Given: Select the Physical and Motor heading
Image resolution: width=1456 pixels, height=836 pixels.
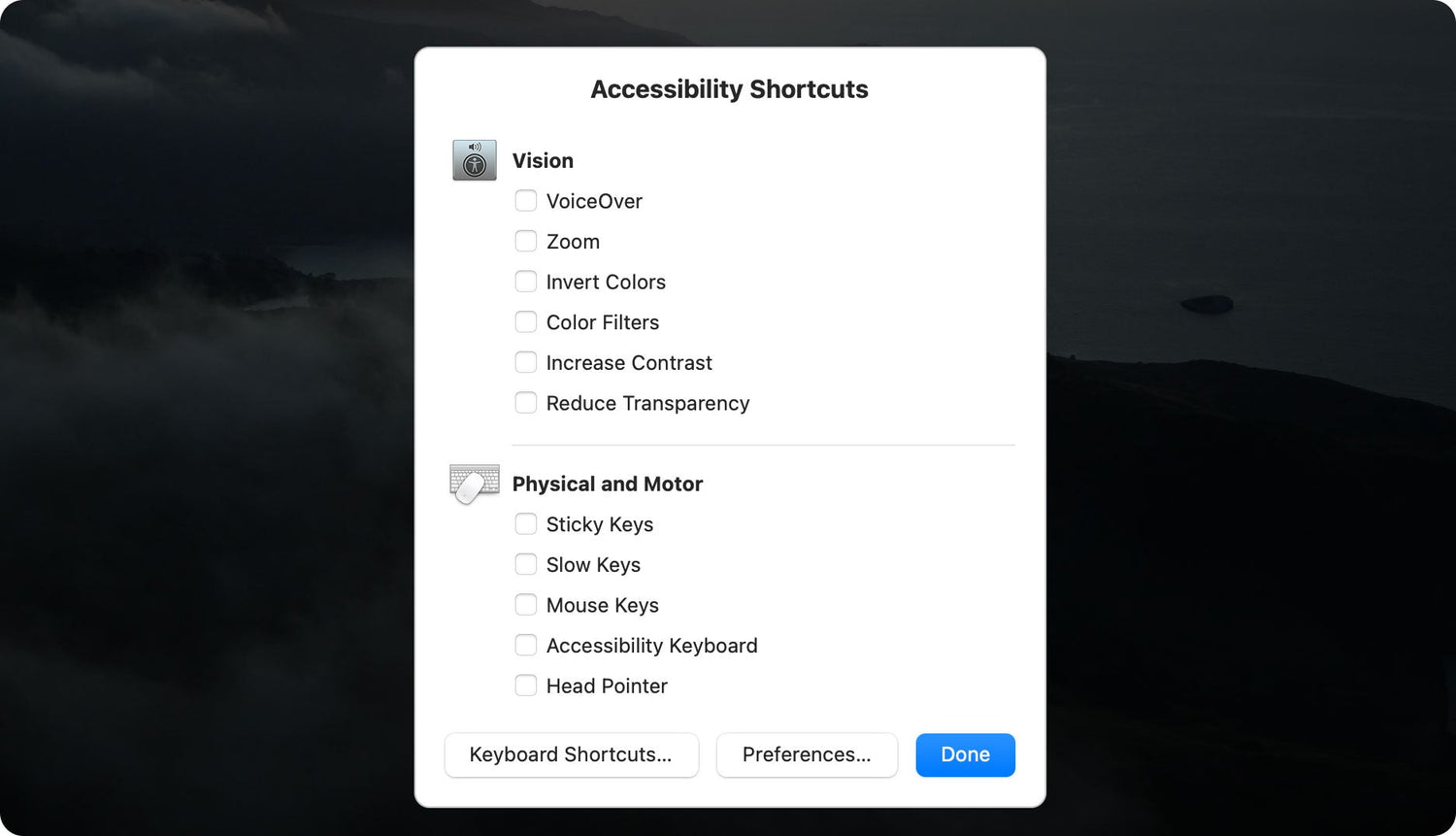Looking at the screenshot, I should pos(608,484).
